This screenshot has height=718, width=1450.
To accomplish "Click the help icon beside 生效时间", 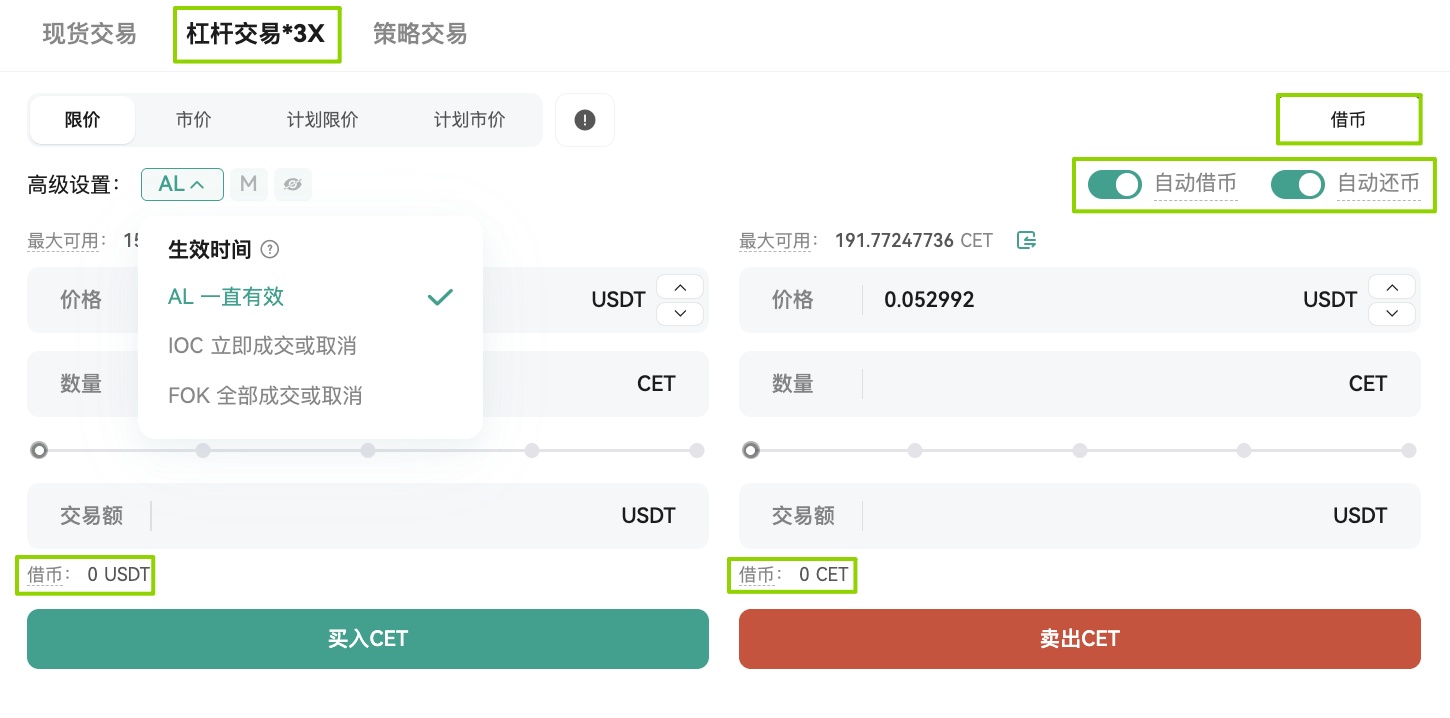I will [x=269, y=249].
